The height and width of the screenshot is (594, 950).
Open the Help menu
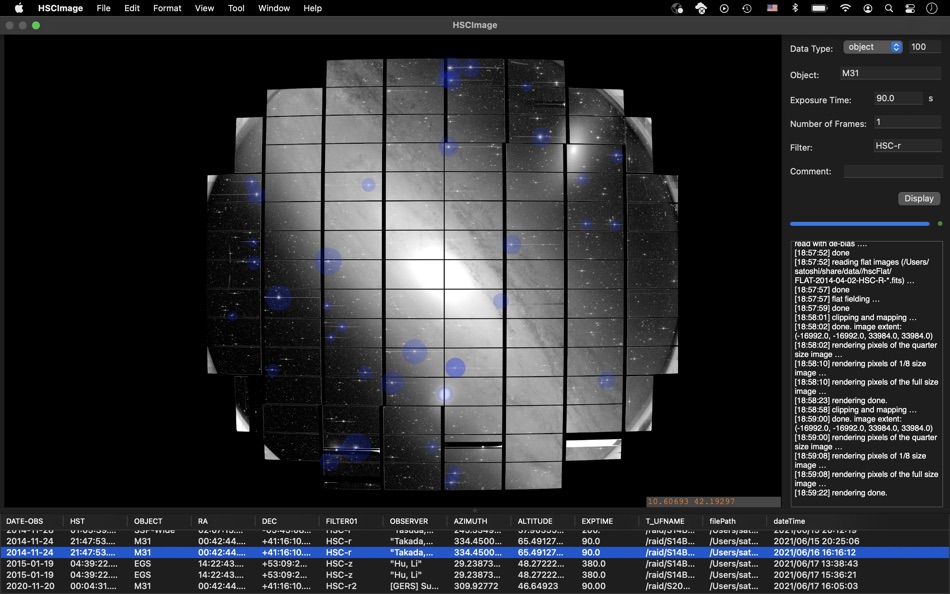[313, 8]
